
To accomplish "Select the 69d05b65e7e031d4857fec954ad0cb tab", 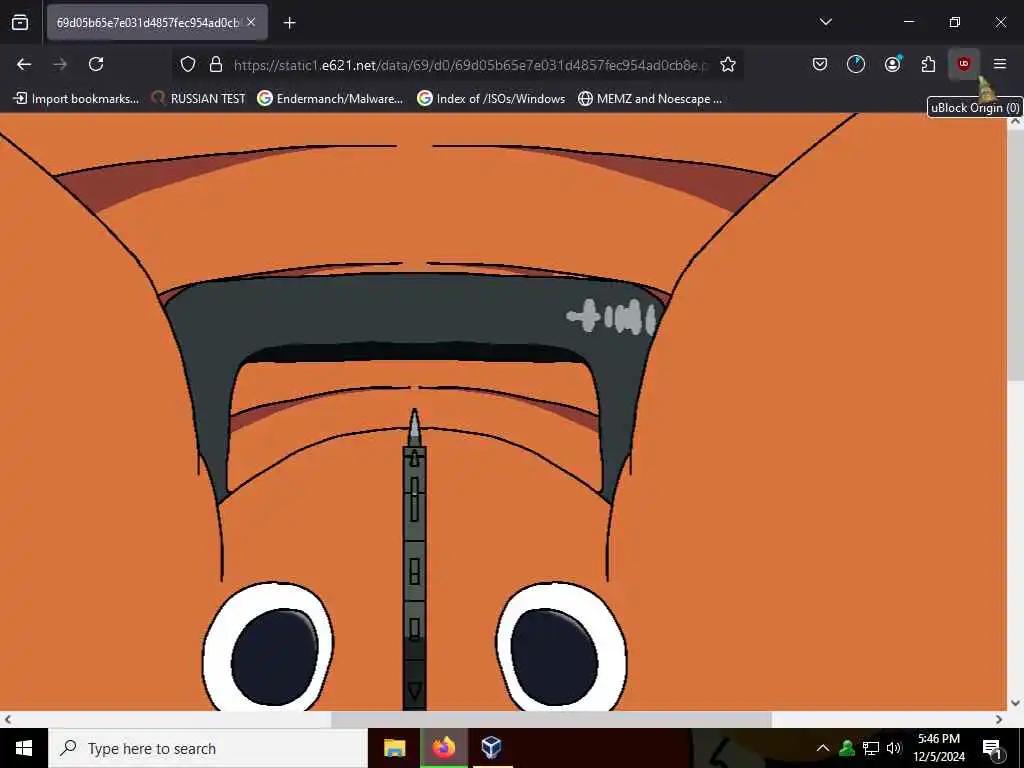I will (157, 22).
